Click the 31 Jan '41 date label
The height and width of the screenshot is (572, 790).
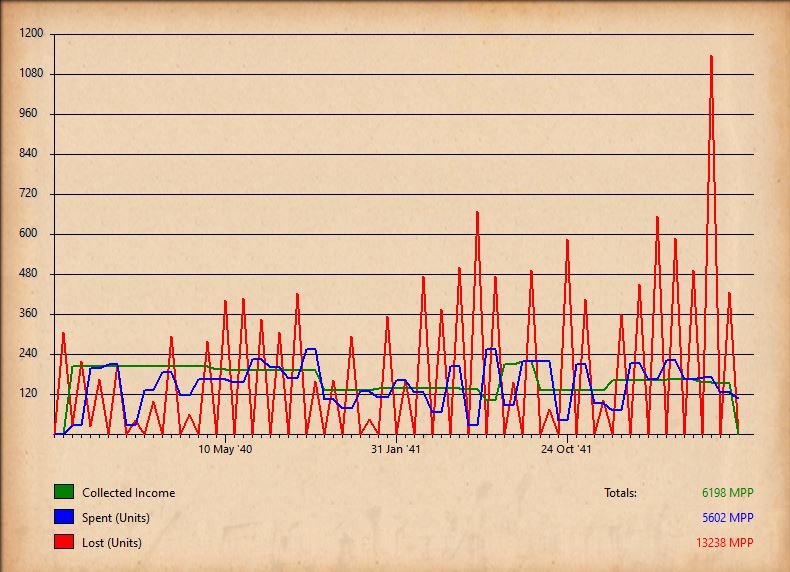tap(396, 449)
